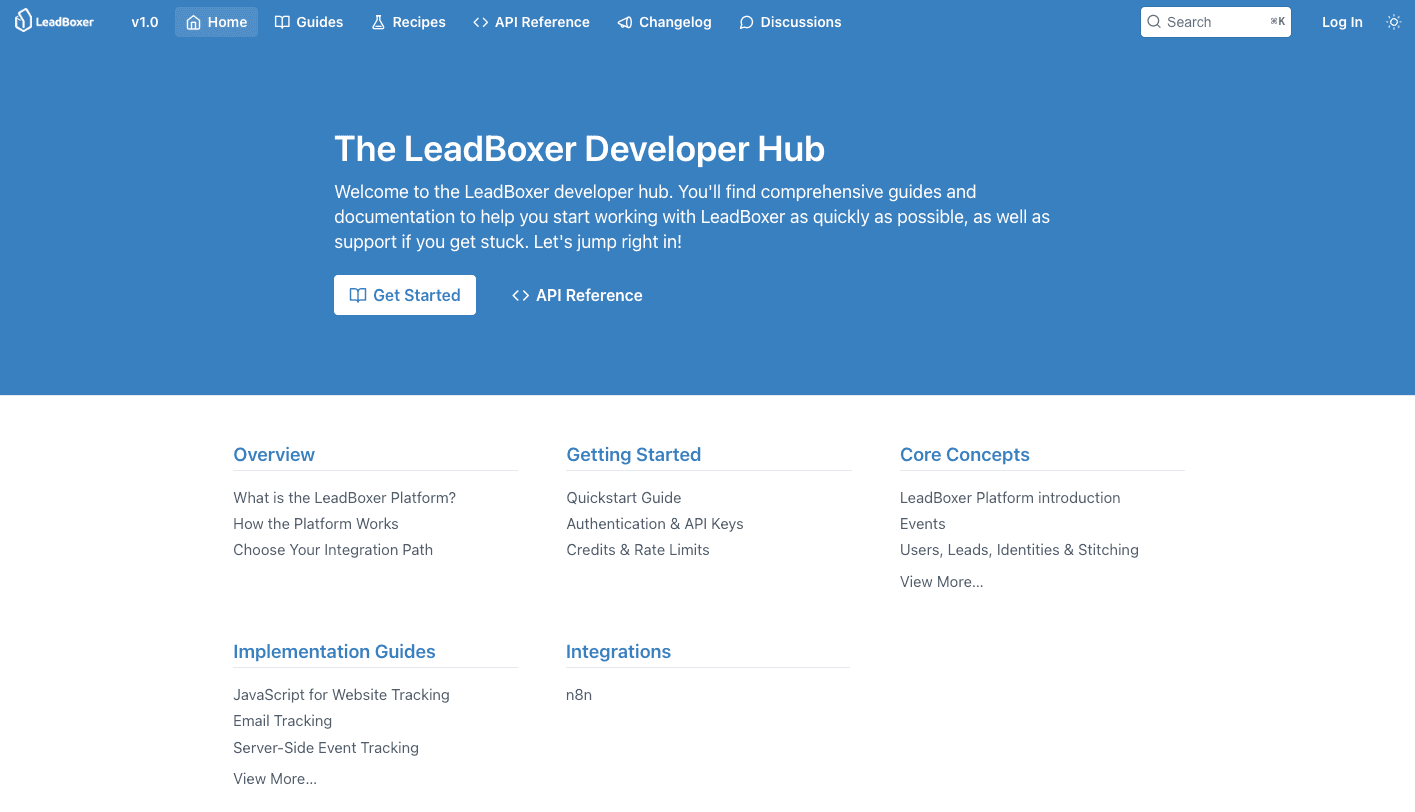Viewport: 1415px width, 812px height.
Task: Expand View More under Core Concepts
Action: pos(942,582)
